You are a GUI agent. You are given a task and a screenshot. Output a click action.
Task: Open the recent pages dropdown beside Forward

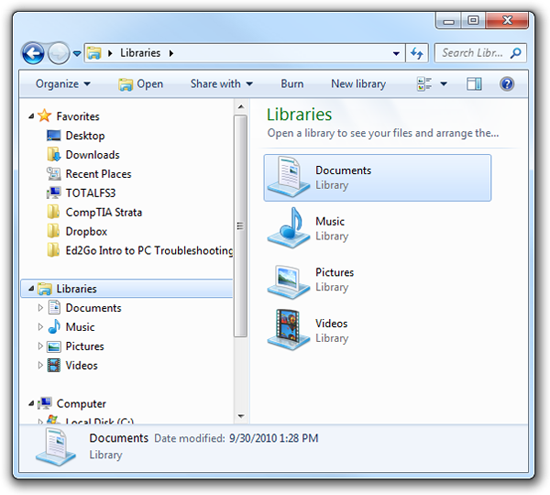[x=77, y=54]
